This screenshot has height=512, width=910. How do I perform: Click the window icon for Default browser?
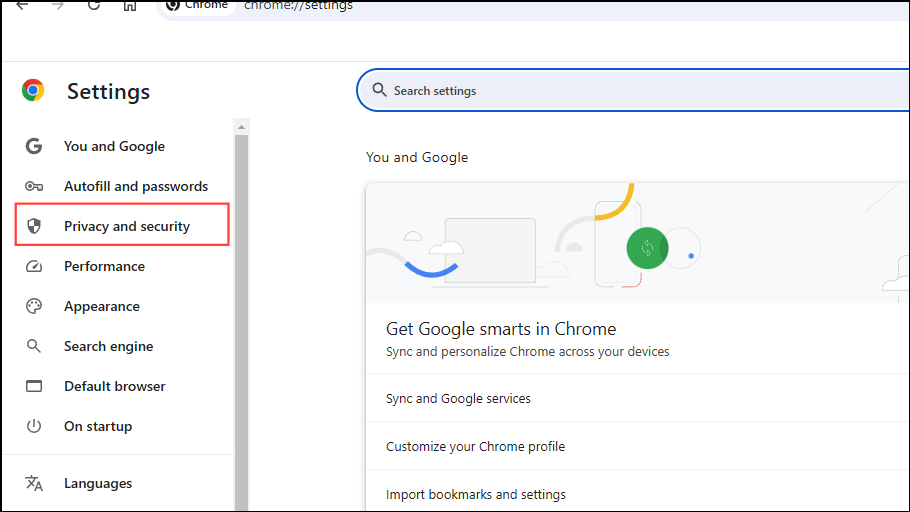click(34, 386)
